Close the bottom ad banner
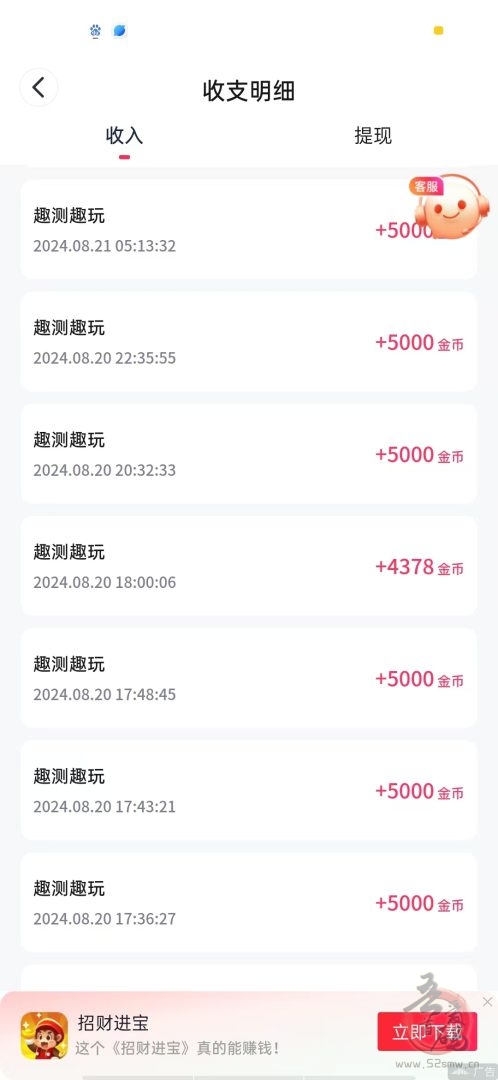Screen dimensions: 498x1080 coord(488,1001)
